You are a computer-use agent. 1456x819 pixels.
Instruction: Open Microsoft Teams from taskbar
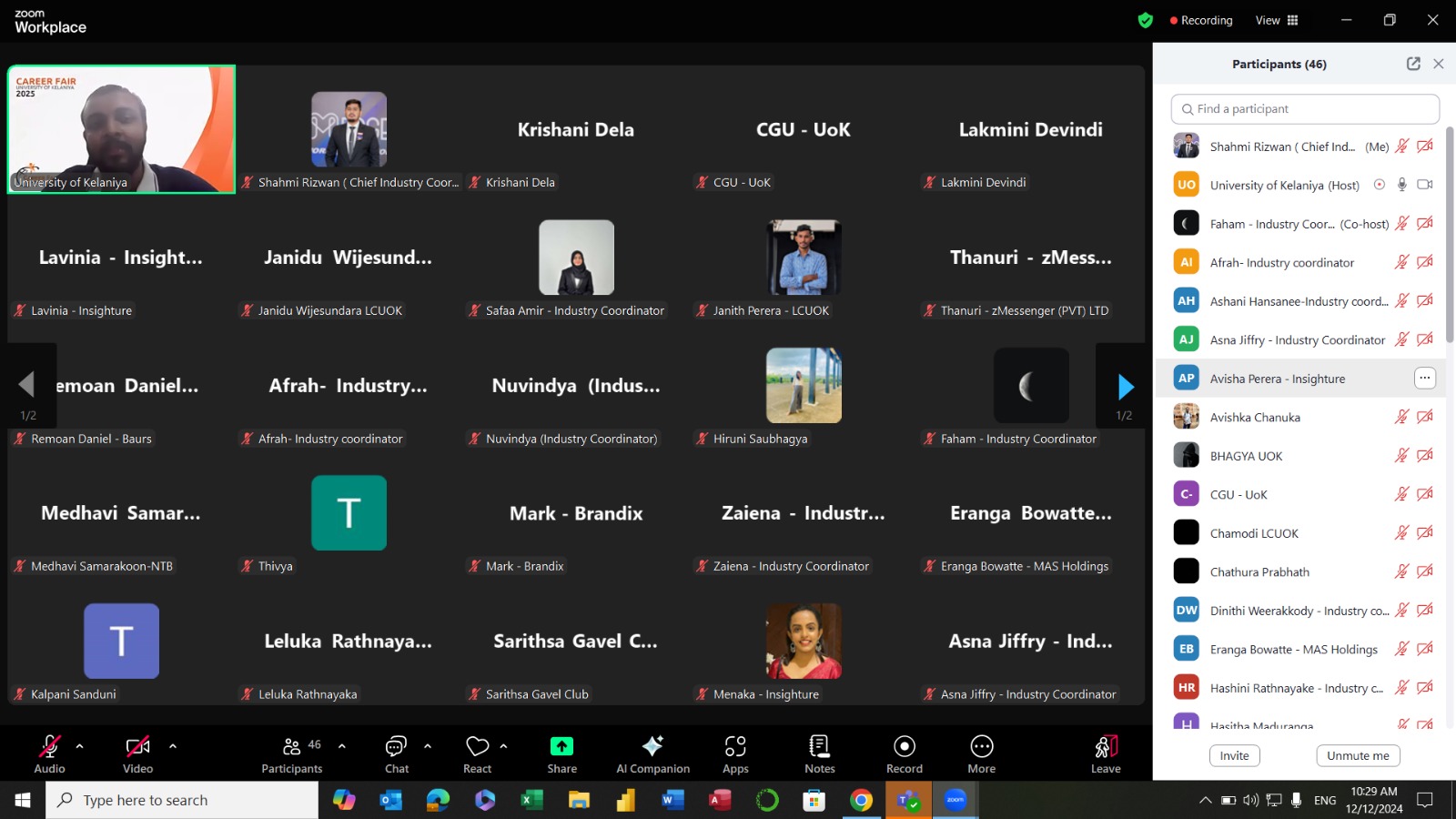point(907,800)
